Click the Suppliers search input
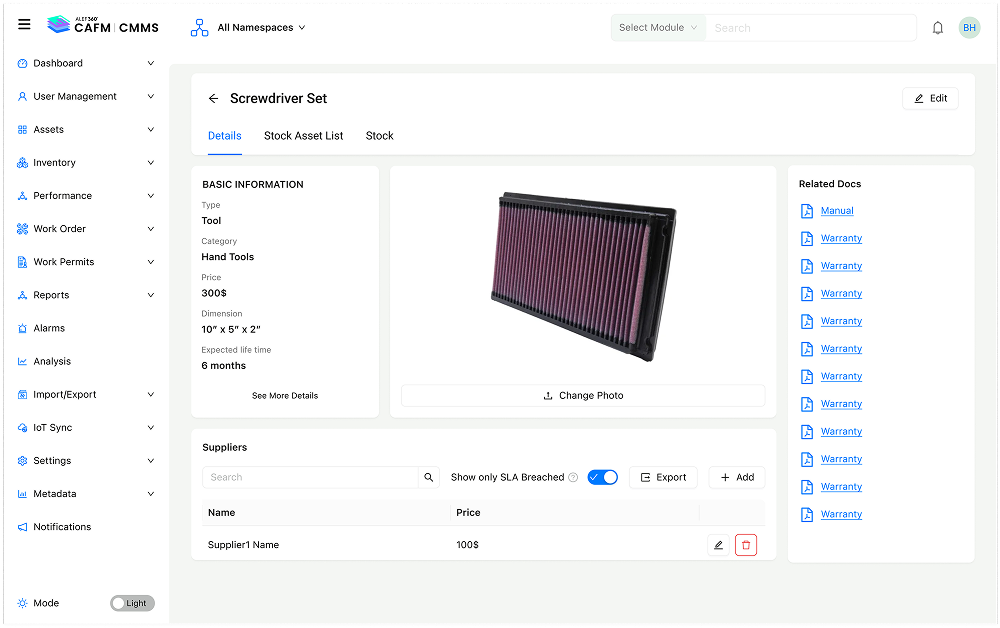 click(x=310, y=478)
